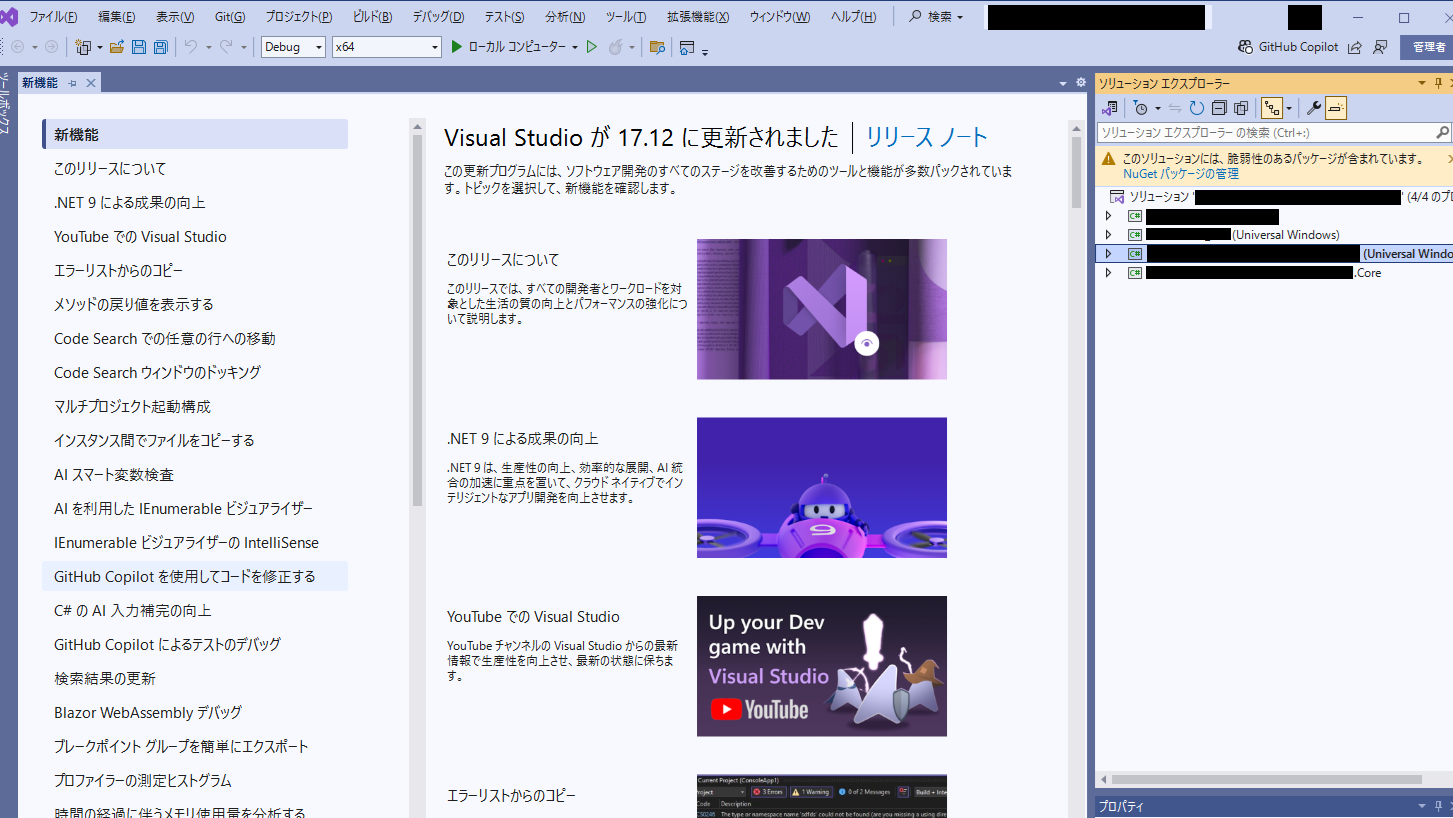This screenshot has width=1453, height=818.
Task: Open Properties wrench icon in Solution Explorer
Action: pyautogui.click(x=1315, y=108)
